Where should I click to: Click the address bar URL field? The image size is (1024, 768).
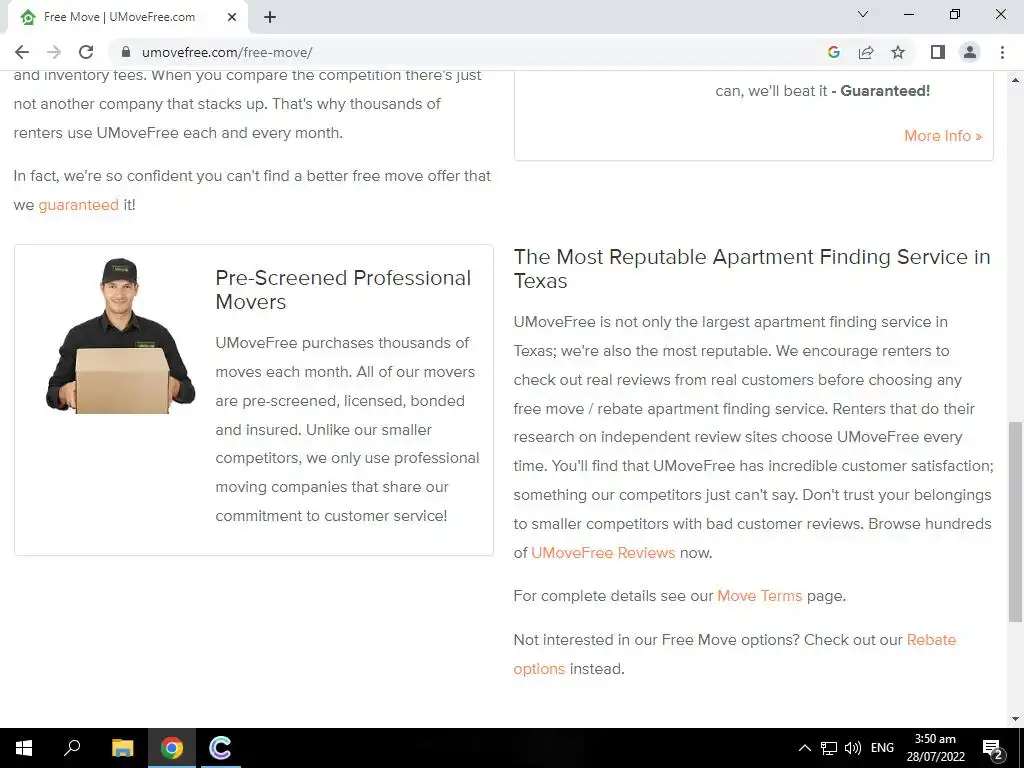470,52
